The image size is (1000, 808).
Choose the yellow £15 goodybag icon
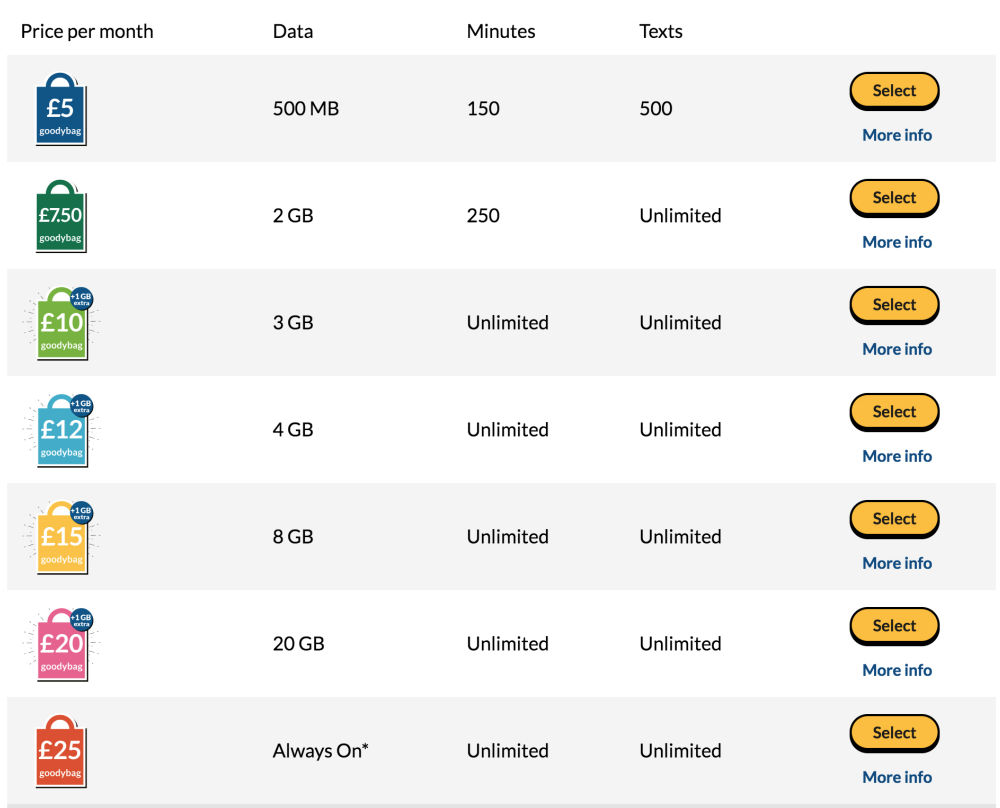(62, 538)
